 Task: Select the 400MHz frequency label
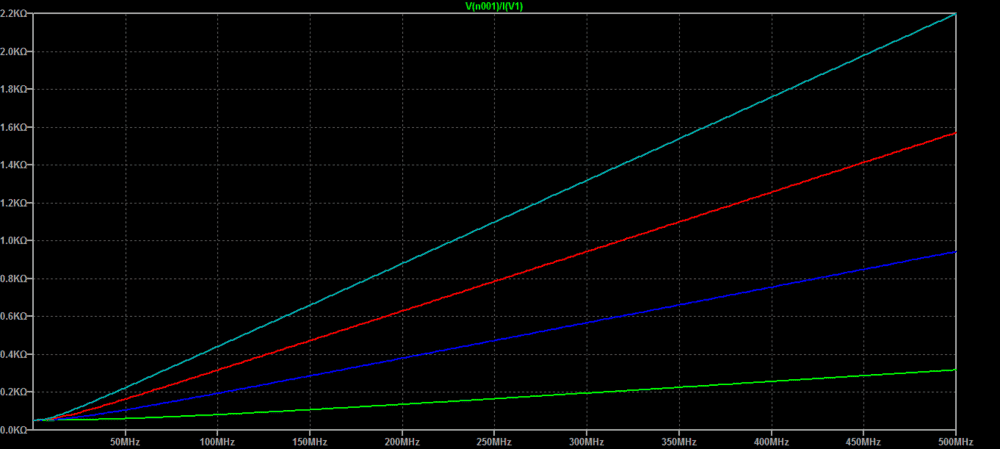pos(771,441)
